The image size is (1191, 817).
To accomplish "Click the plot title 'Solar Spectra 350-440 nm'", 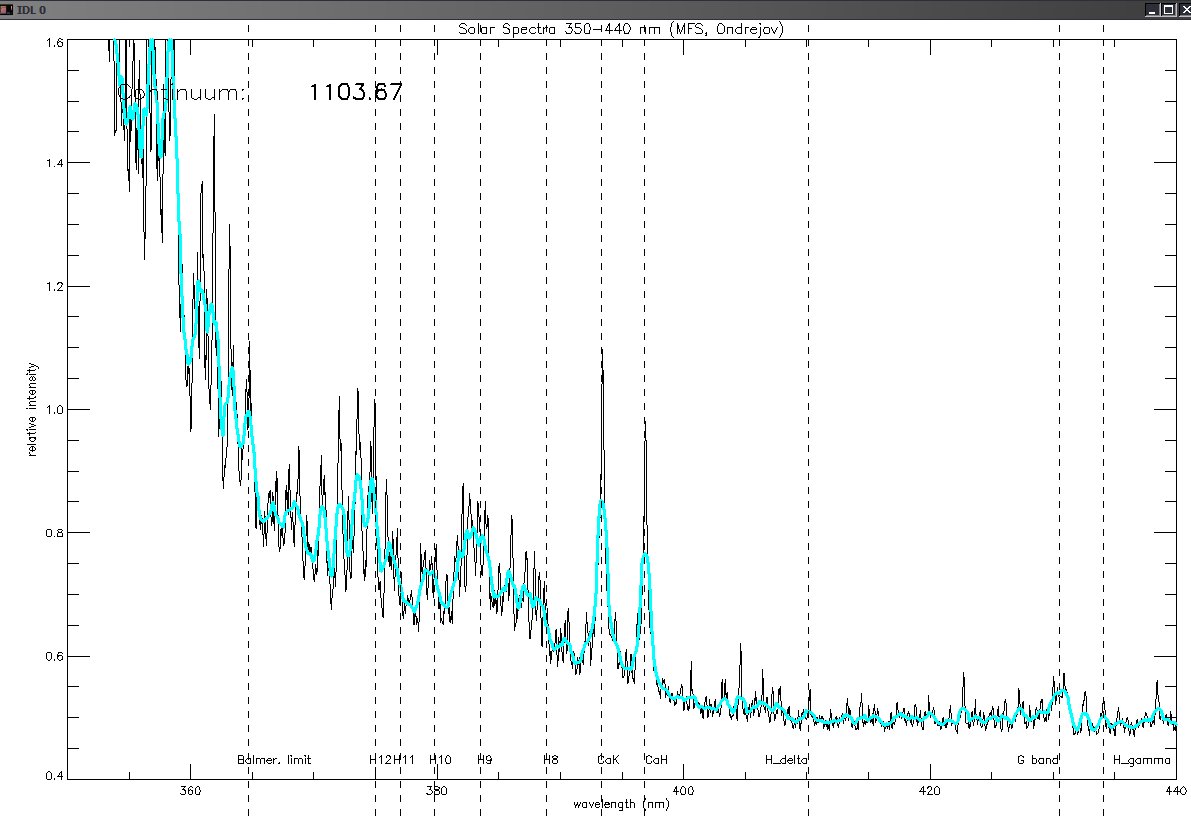I will coord(561,29).
